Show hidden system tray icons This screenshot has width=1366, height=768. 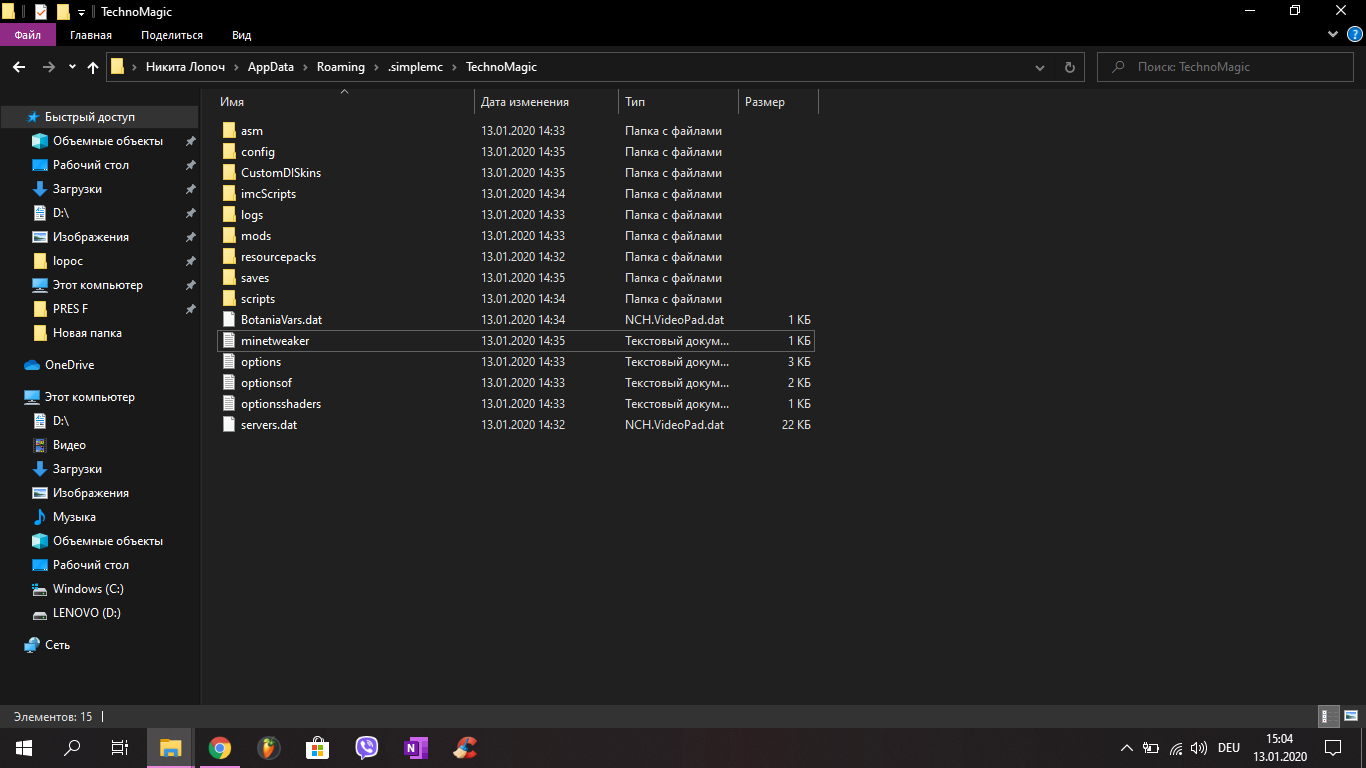tap(1127, 748)
